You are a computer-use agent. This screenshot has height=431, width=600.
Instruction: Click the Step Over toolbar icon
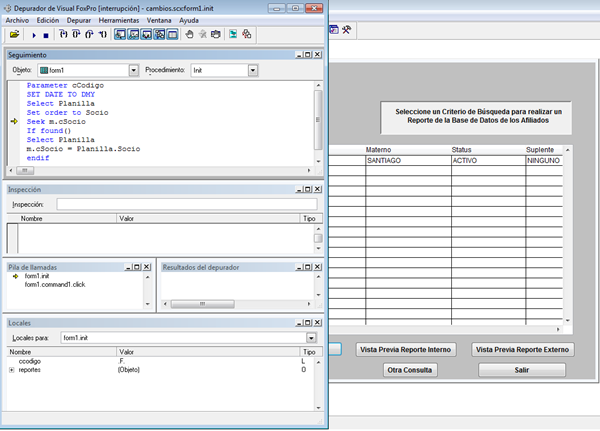point(74,34)
